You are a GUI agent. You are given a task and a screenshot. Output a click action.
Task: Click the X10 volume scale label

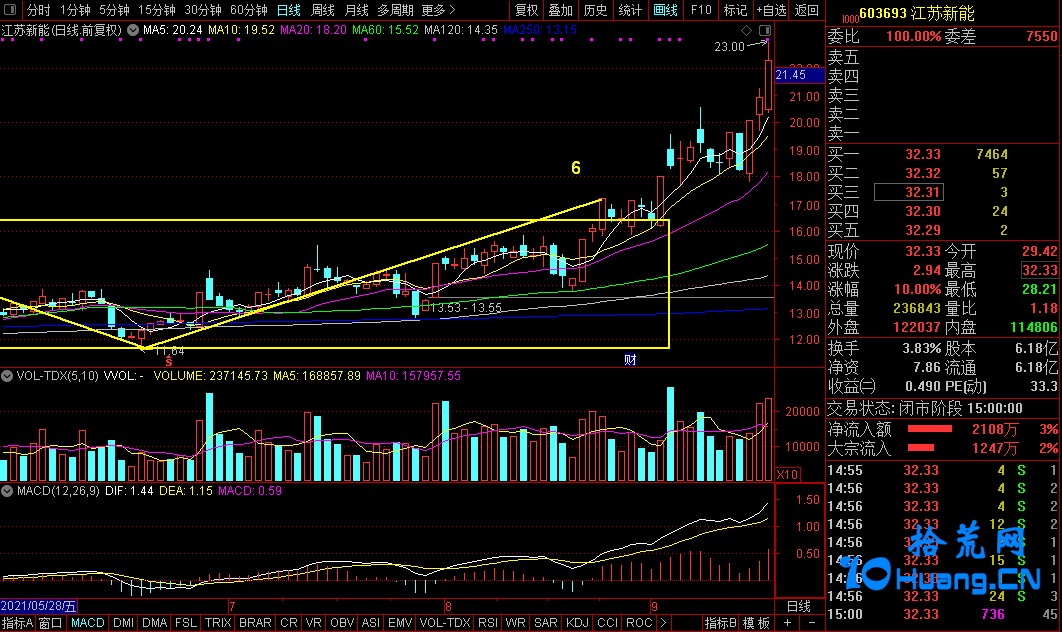(x=787, y=474)
